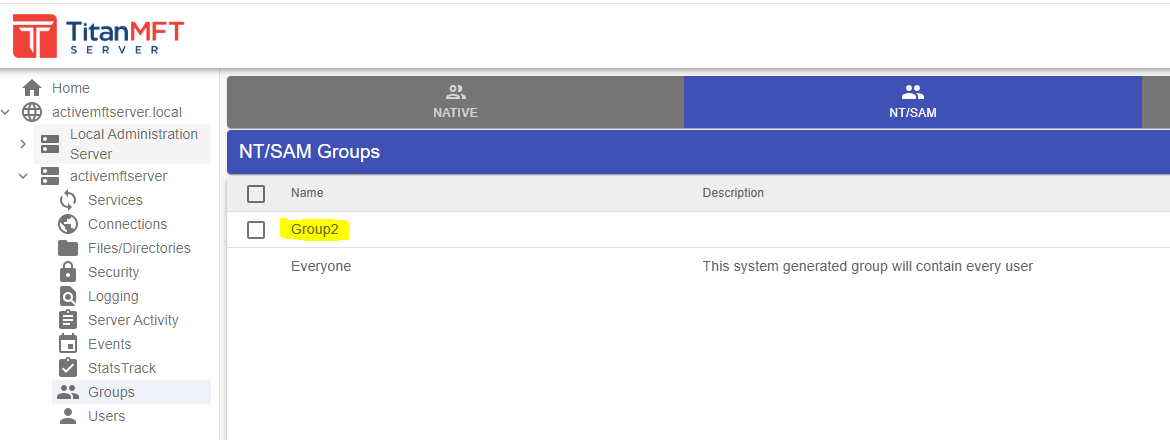Click the Events calendar icon
Viewport: 1170px width, 440px height.
[x=68, y=344]
